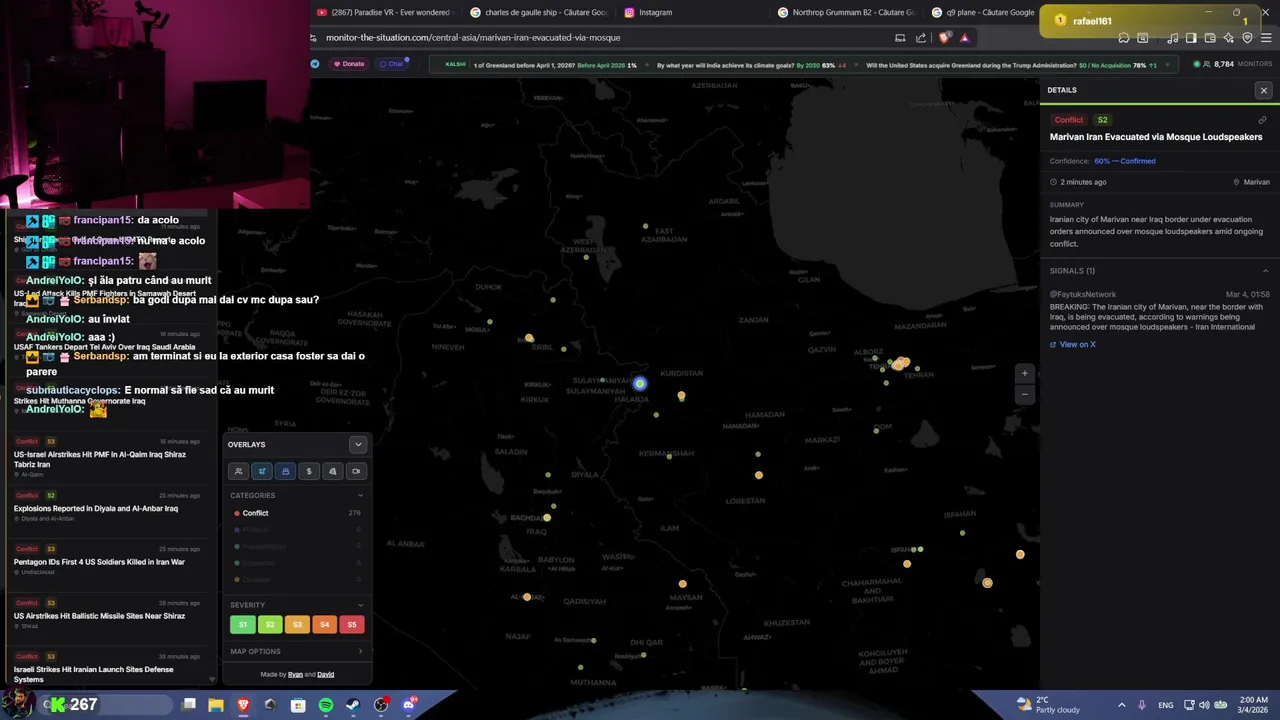Select the S3 severity swatch
This screenshot has width=1280, height=720.
coord(297,624)
